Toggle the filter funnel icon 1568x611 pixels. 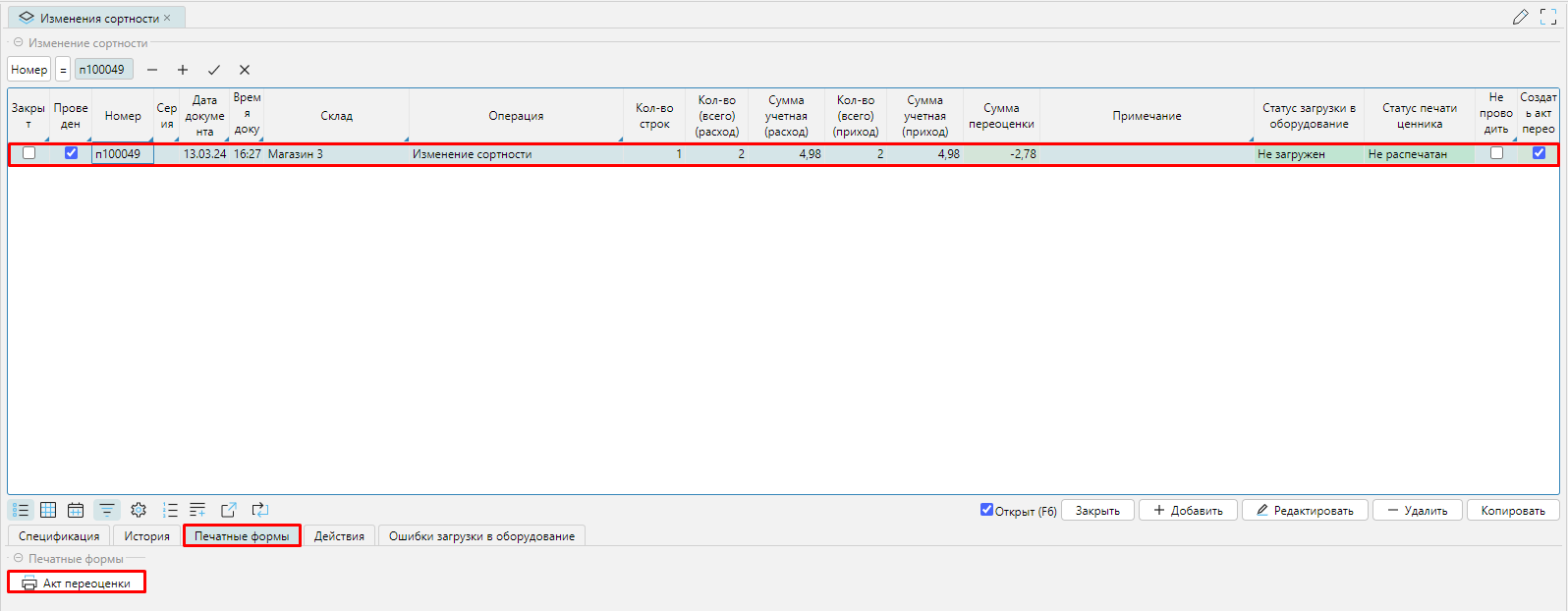106,510
